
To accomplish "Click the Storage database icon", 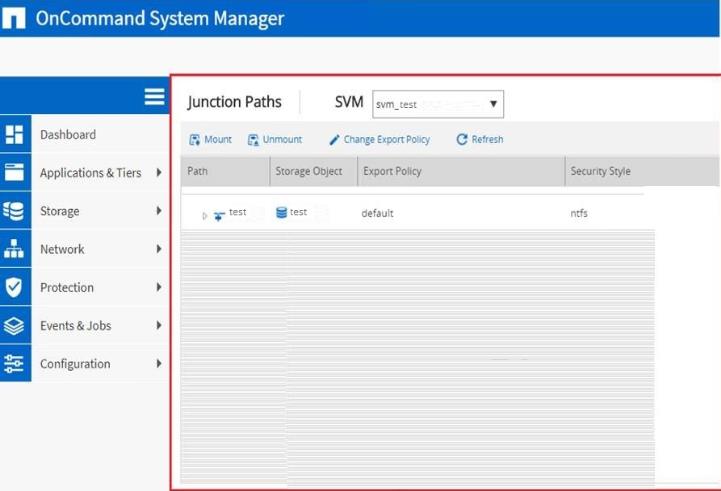I will tap(14, 211).
